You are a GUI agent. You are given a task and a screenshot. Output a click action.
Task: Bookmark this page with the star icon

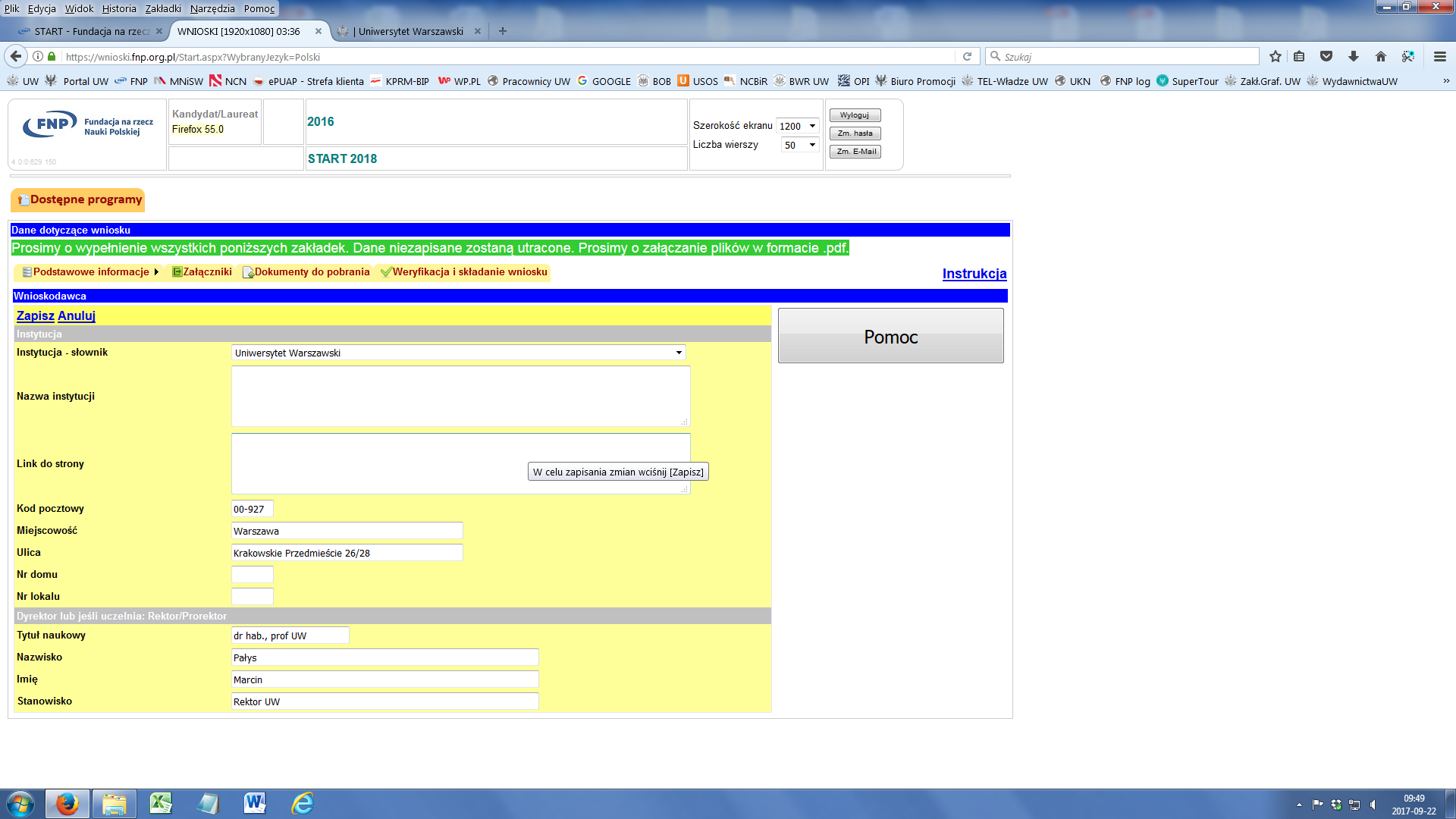pyautogui.click(x=1276, y=56)
